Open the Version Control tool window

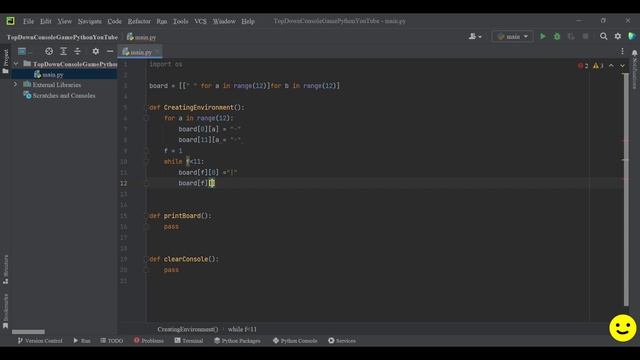tap(40, 340)
